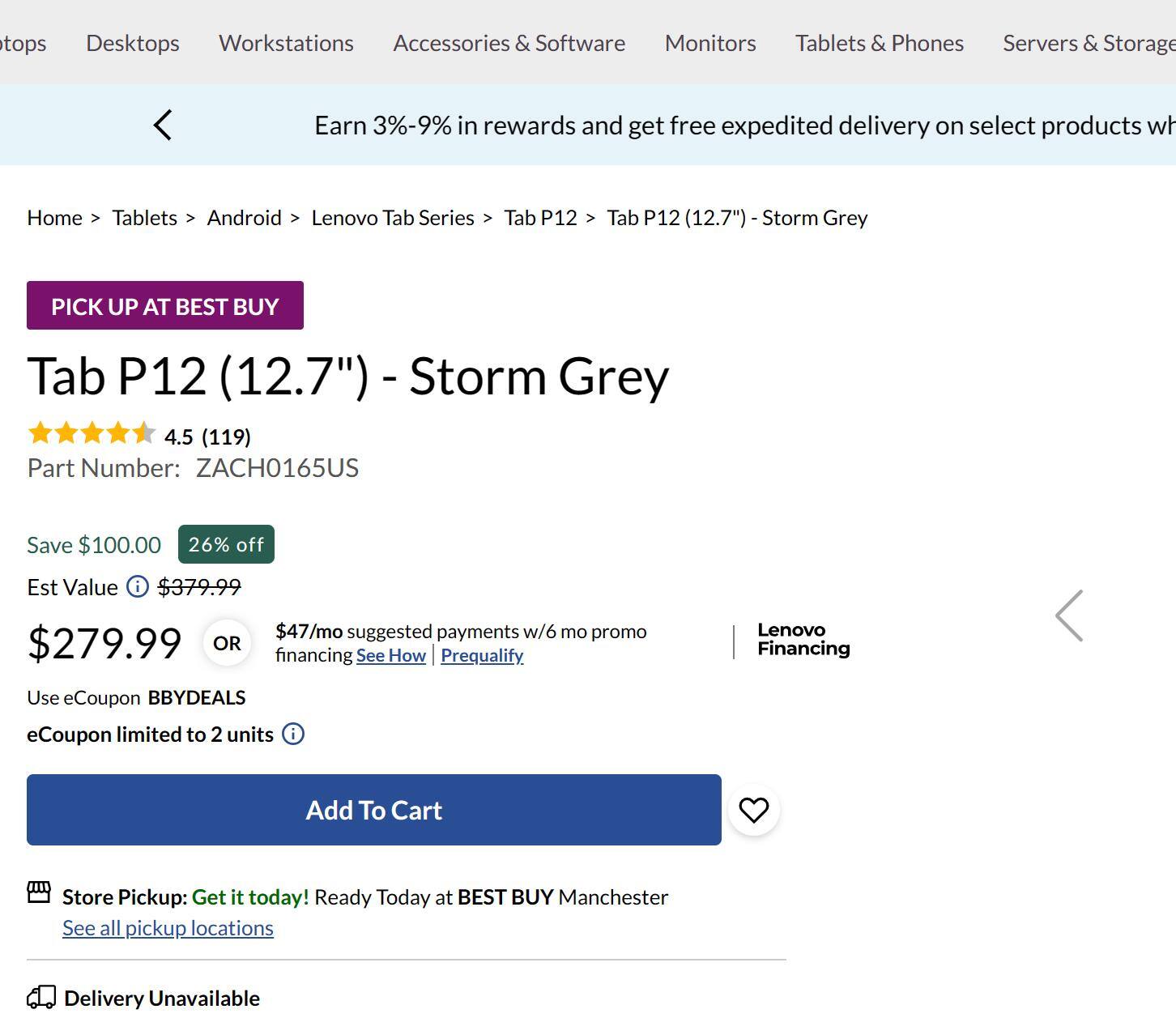Open the Tablets & Phones menu
Viewport: 1176px width, 1022px height.
tap(879, 43)
